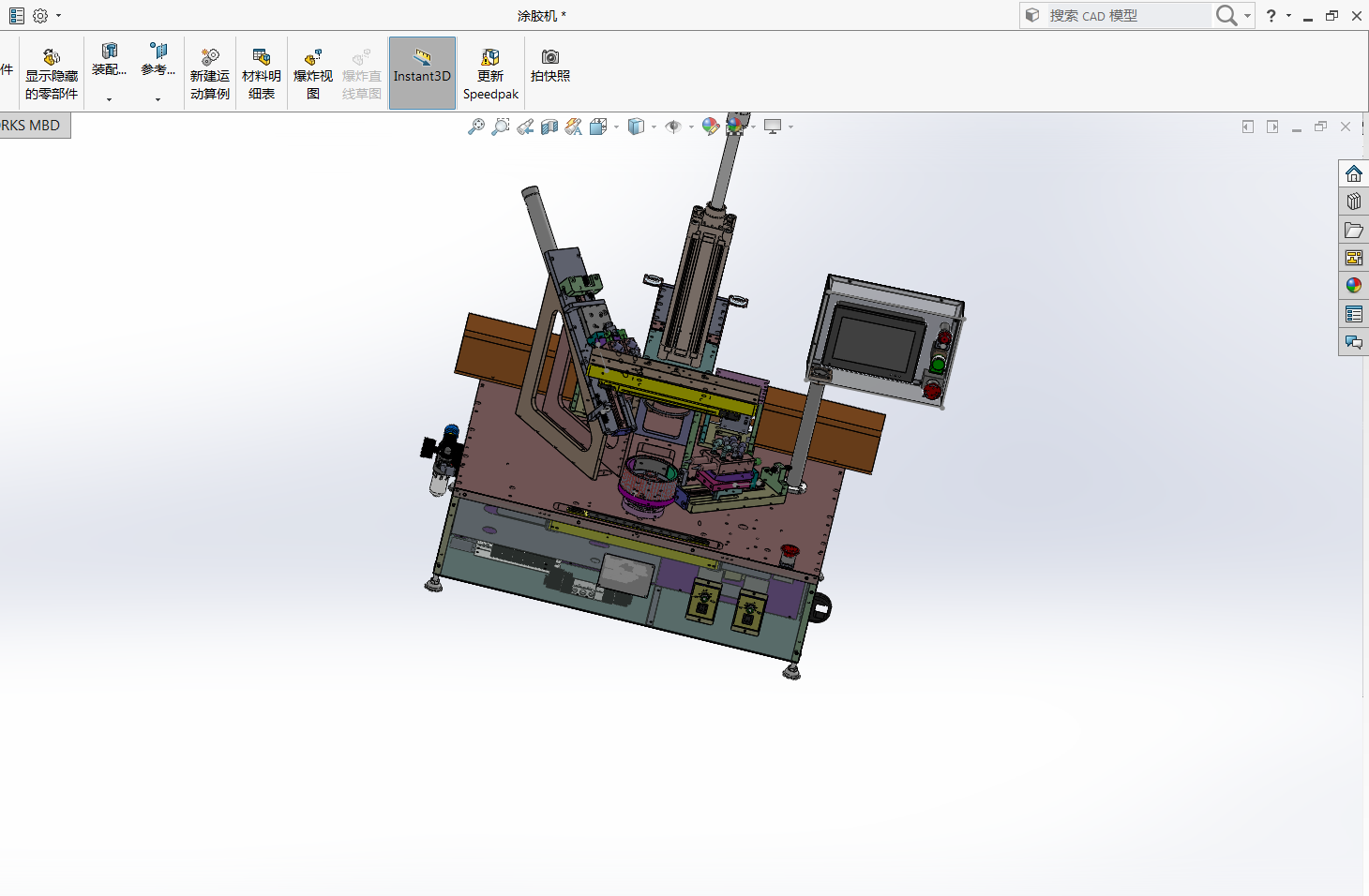Expand the View Settings dropdown arrow
Viewport: 1369px width, 896px height.
pos(790,127)
